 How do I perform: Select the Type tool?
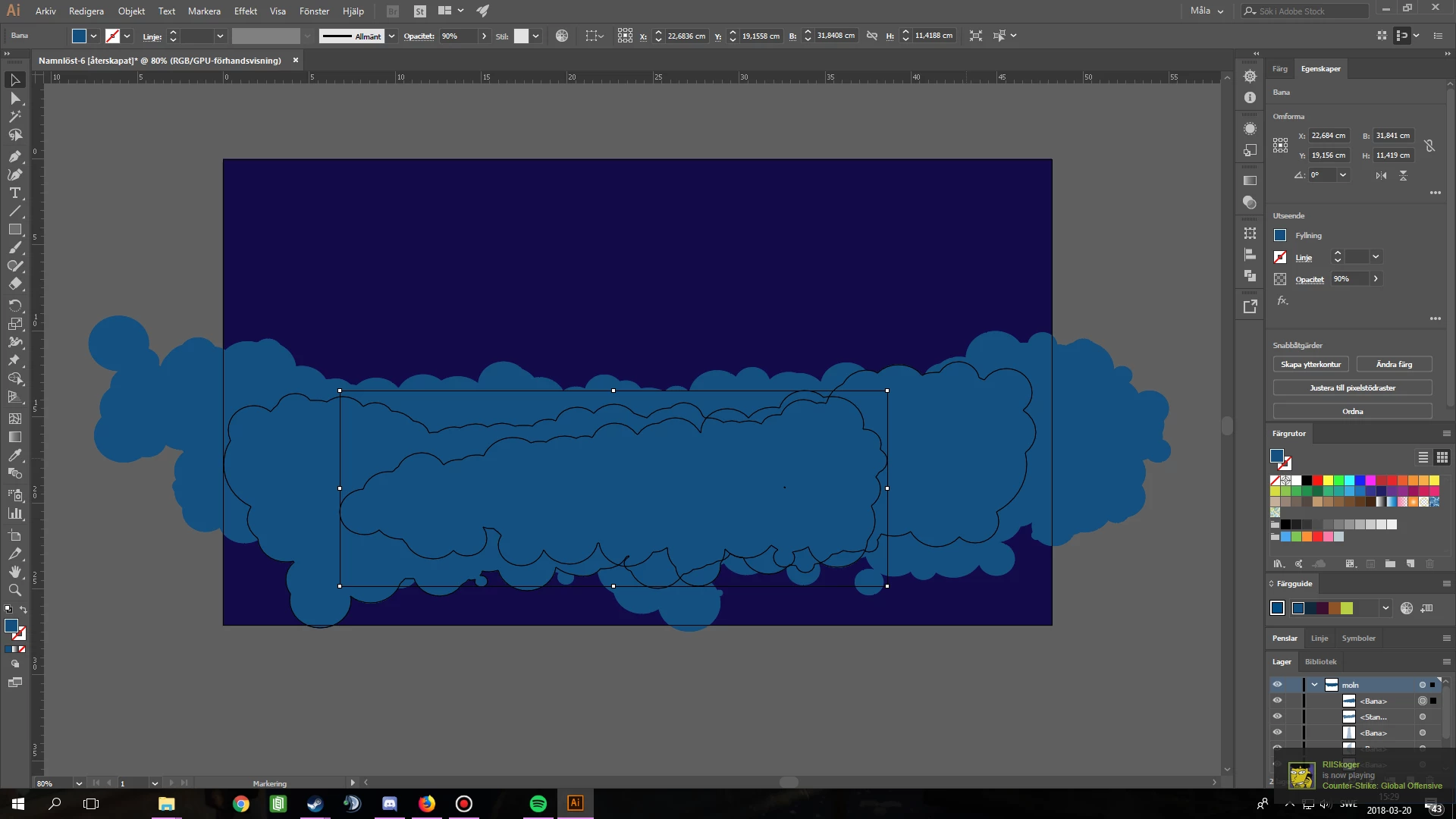click(14, 193)
